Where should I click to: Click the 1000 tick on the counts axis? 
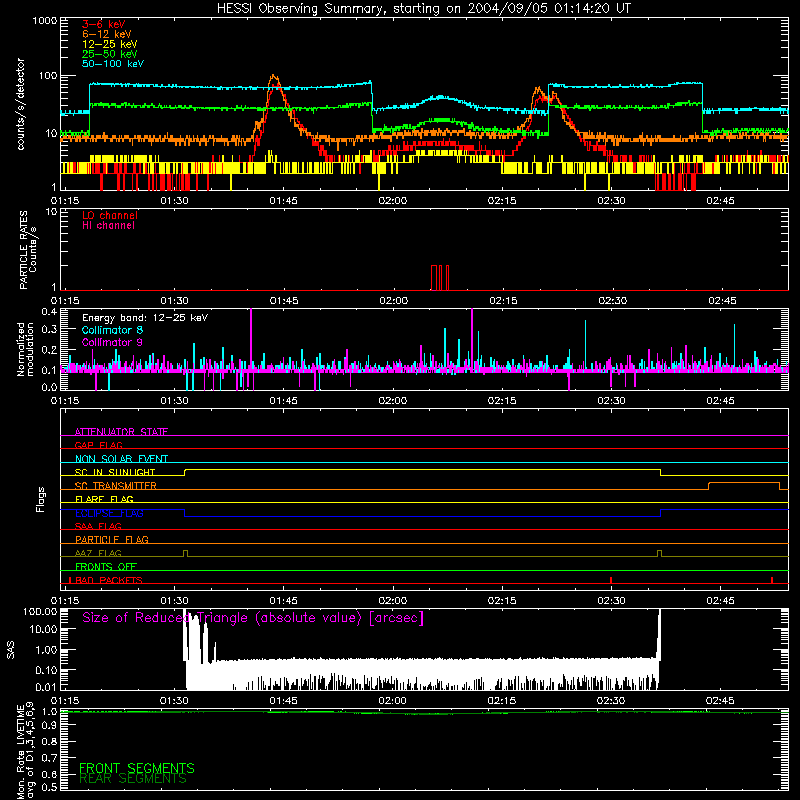(x=44, y=21)
